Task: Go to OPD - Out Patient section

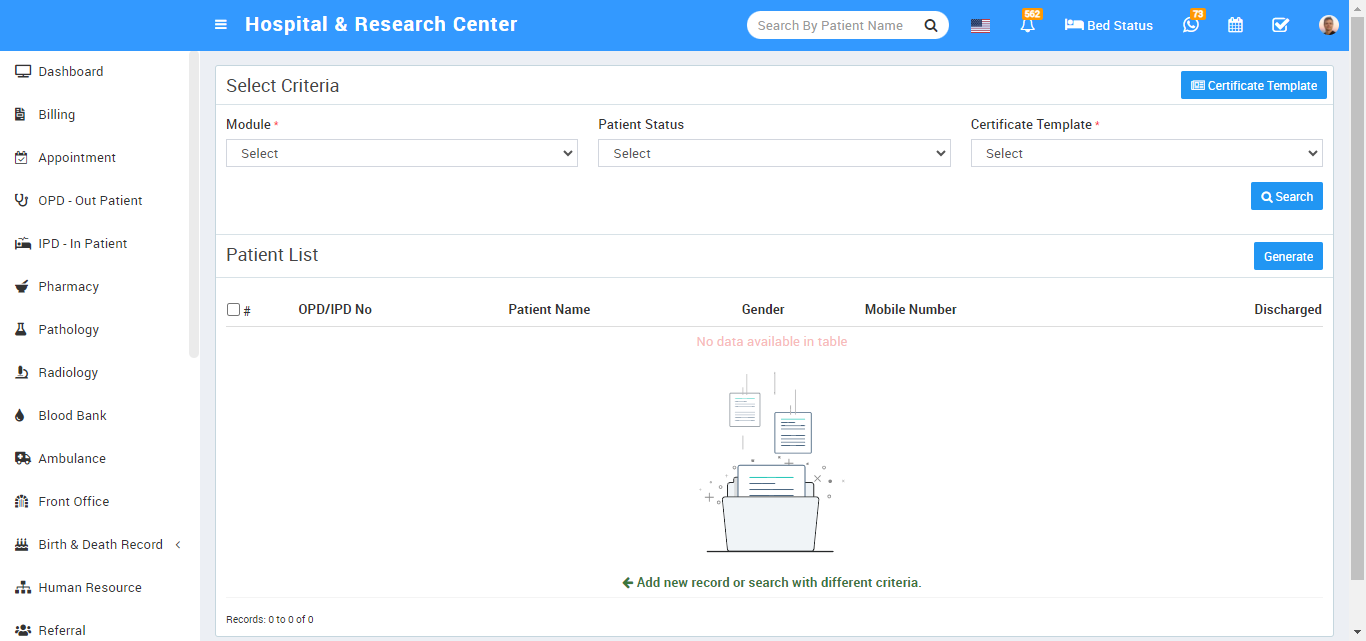Action: point(90,201)
